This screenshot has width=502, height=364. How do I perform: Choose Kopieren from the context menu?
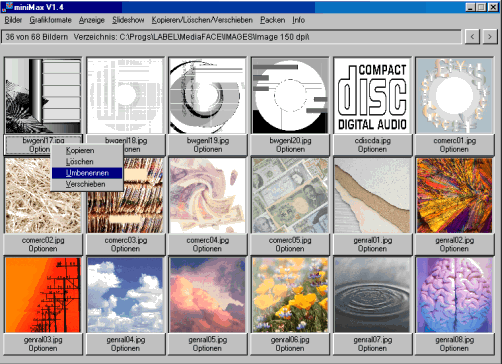point(87,150)
